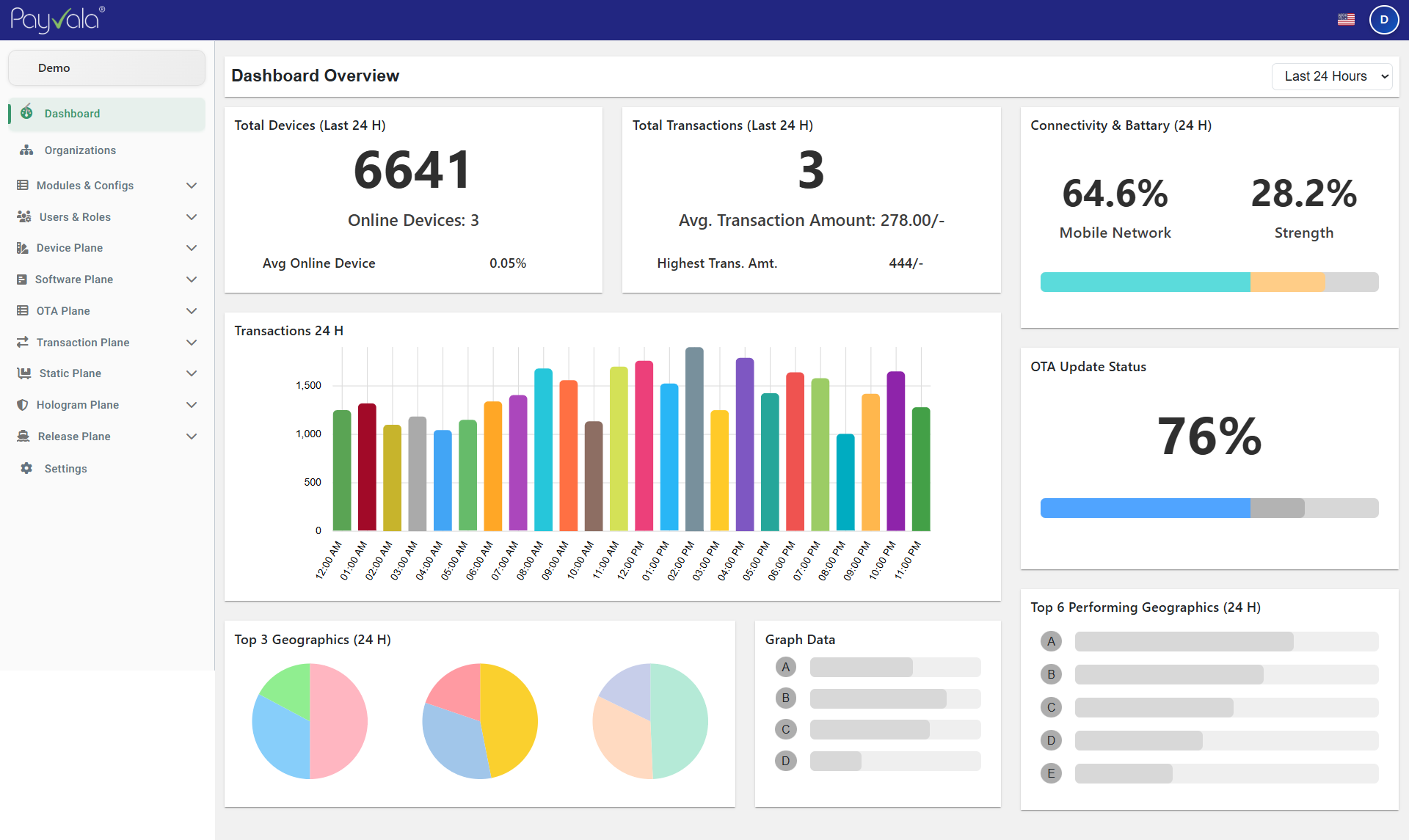Click the Release Plane icon
1409x840 pixels.
point(23,436)
